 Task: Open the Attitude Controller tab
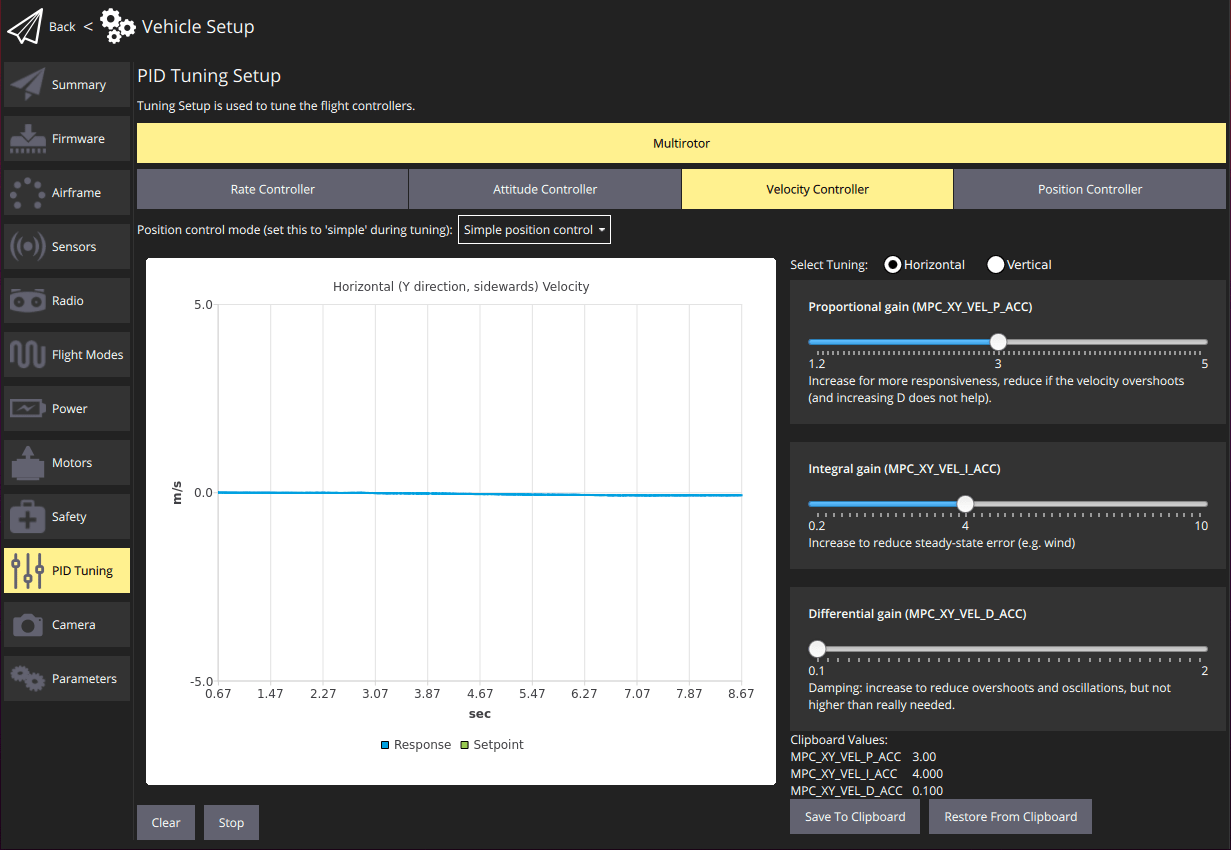point(545,189)
